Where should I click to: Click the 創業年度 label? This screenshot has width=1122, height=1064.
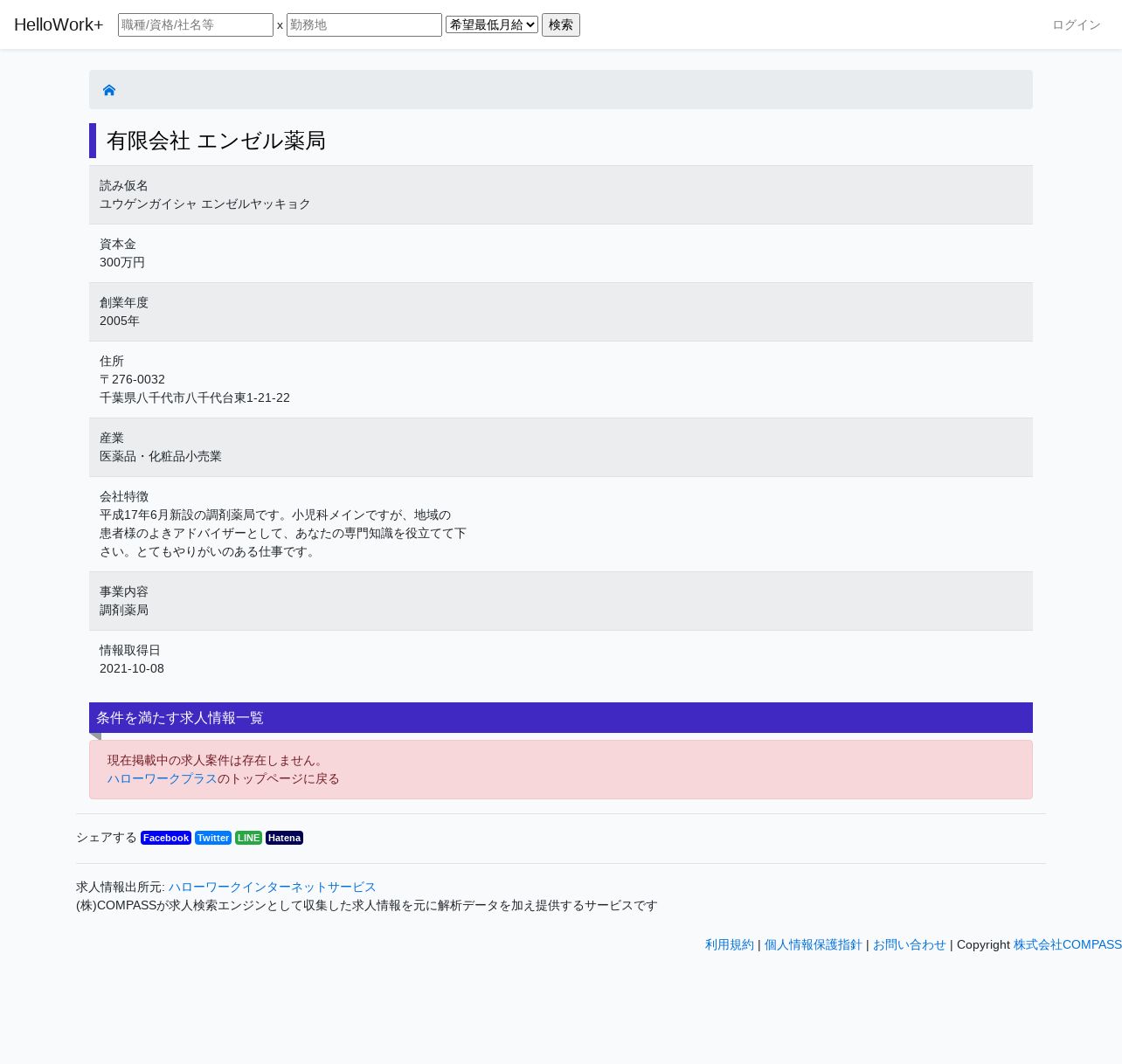pos(124,302)
